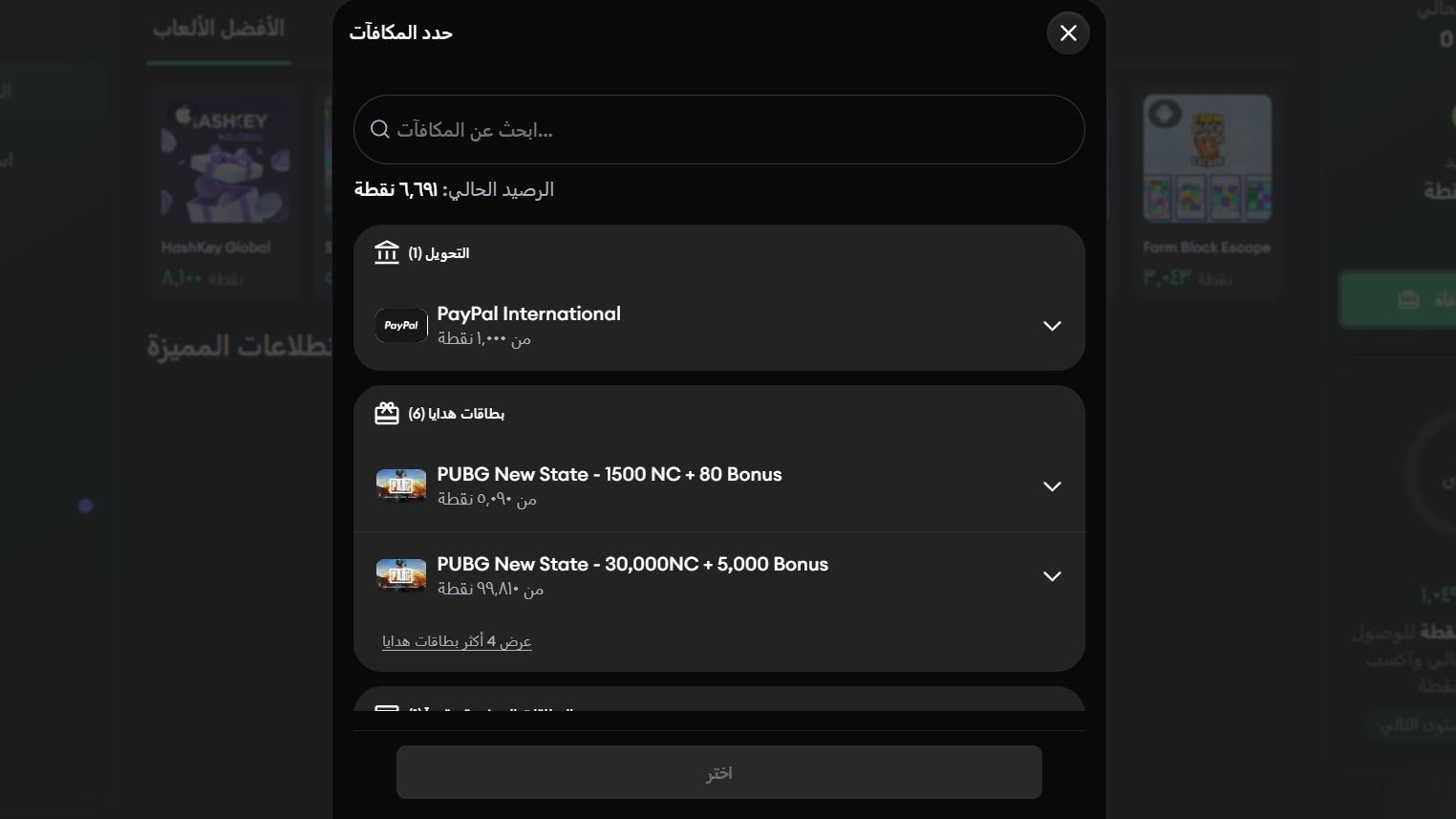Click the gift icon on the green background button
The width and height of the screenshot is (1456, 819).
1409,299
